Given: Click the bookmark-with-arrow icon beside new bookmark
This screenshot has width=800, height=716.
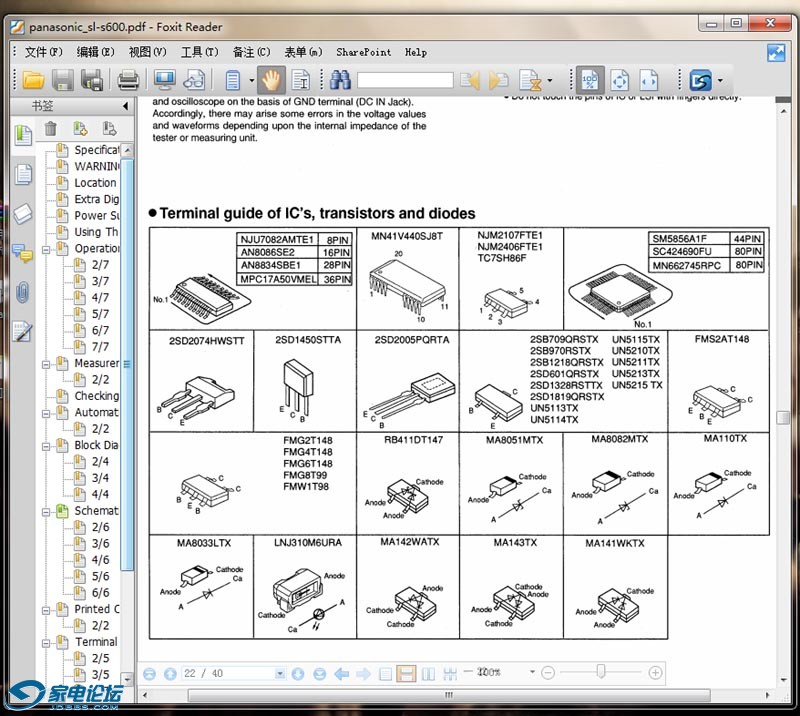Looking at the screenshot, I should [109, 128].
